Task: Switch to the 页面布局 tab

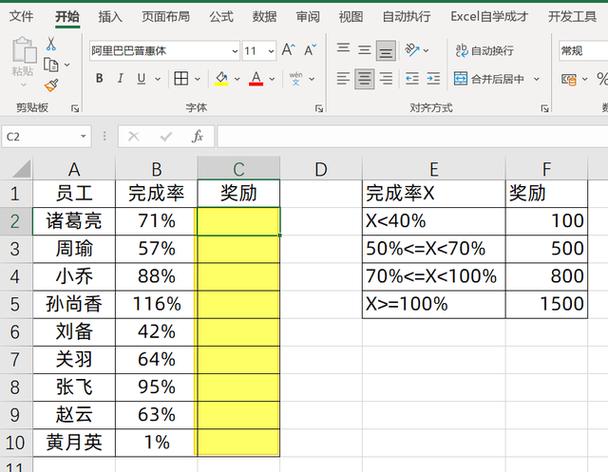Action: [x=166, y=17]
